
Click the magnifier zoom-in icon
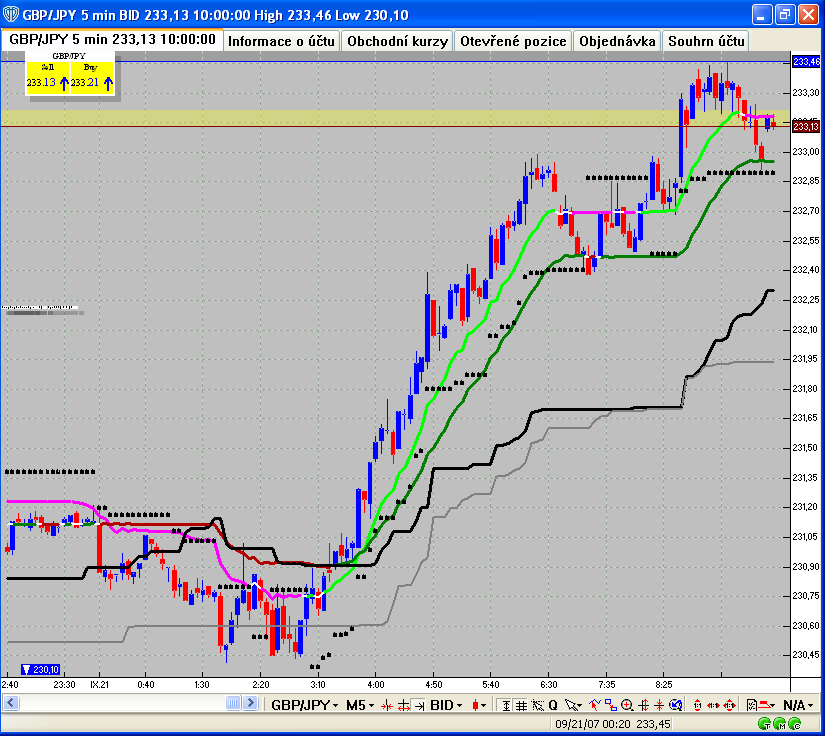[627, 705]
